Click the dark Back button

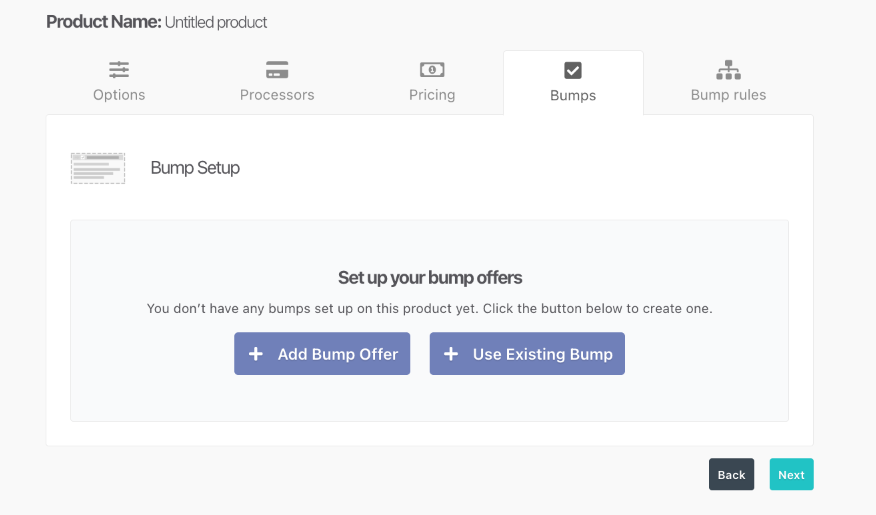pyautogui.click(x=731, y=475)
